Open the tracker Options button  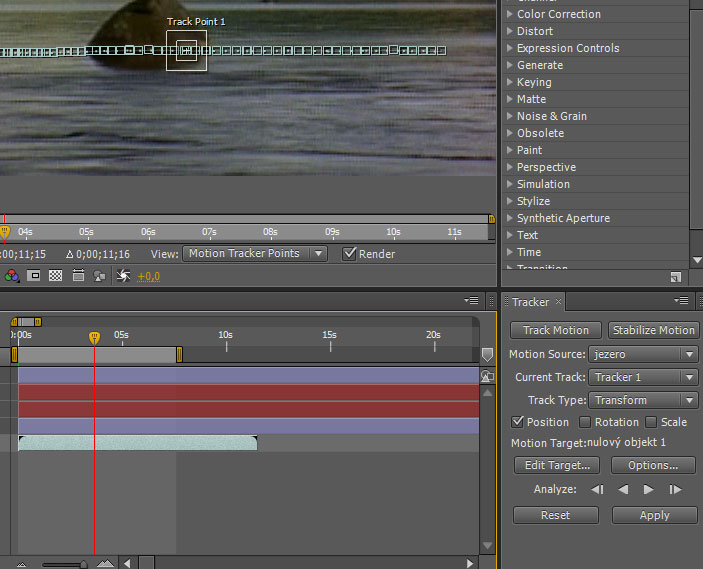(653, 465)
